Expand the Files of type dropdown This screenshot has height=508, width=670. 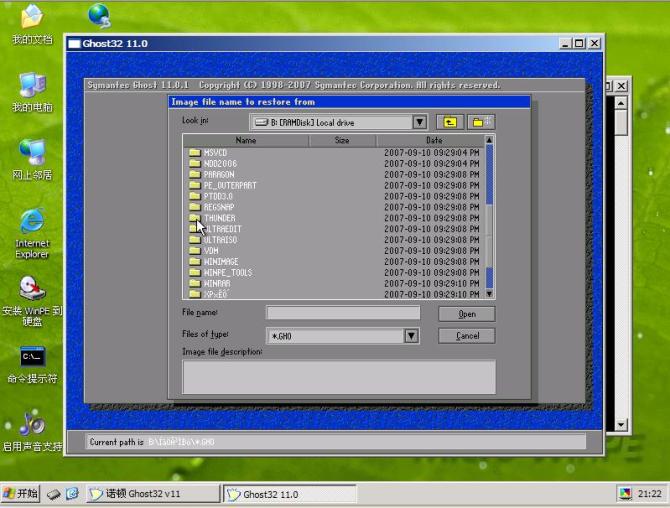(411, 336)
